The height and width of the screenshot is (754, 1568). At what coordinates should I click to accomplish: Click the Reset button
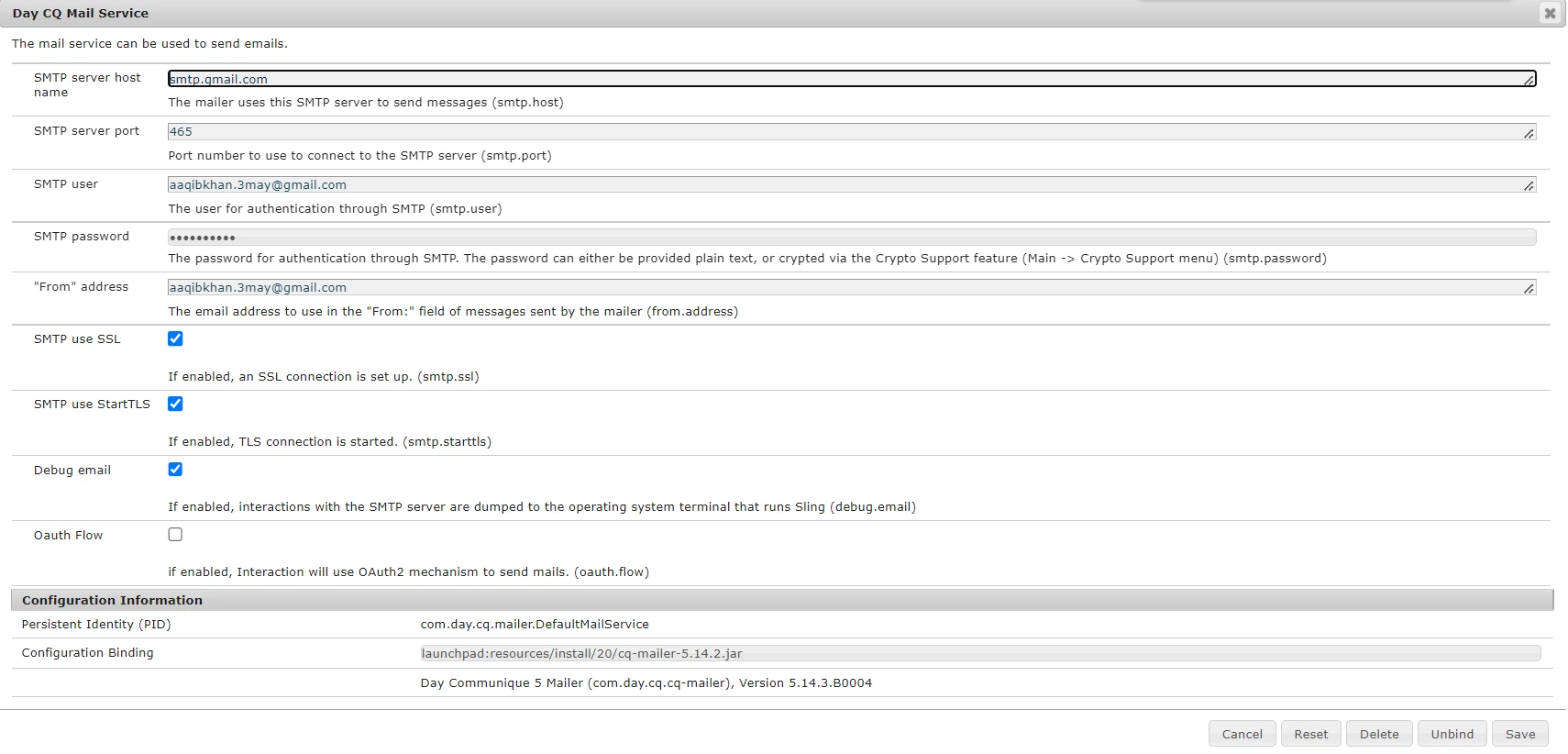(x=1311, y=734)
